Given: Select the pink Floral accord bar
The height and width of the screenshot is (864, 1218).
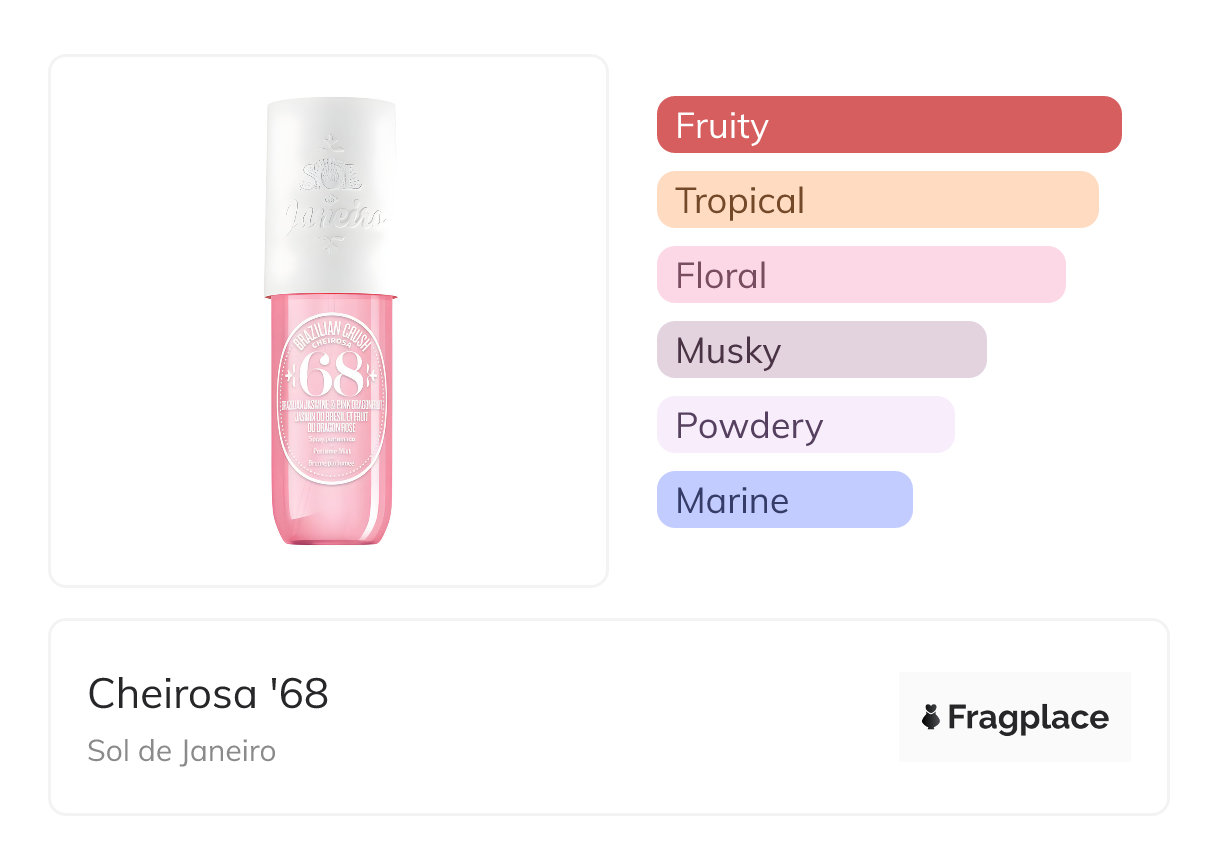Looking at the screenshot, I should (x=861, y=275).
